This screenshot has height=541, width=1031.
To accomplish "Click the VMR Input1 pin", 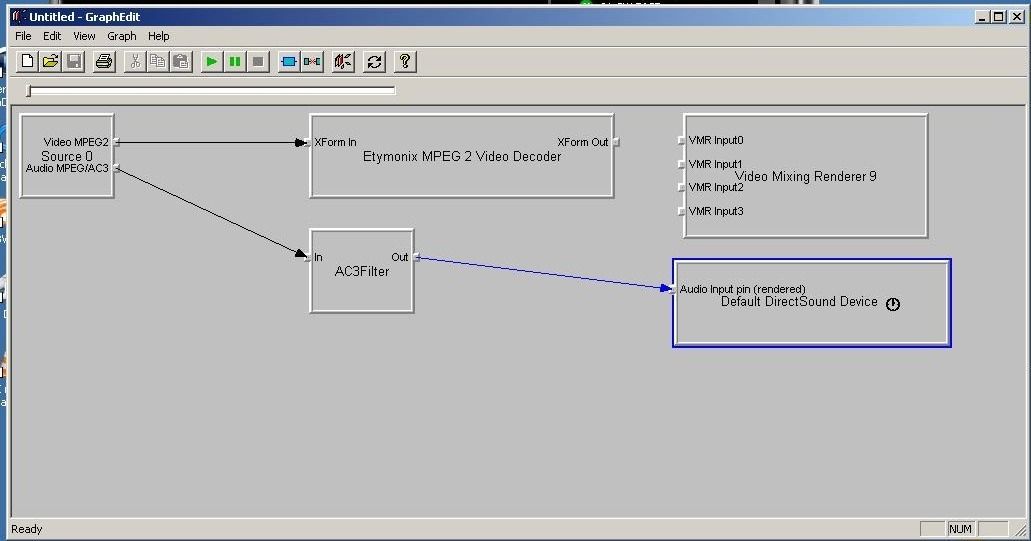I will click(x=681, y=164).
